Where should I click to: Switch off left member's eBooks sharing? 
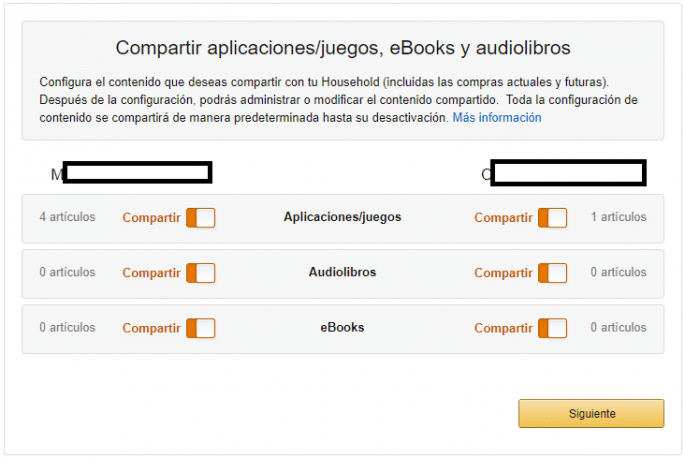[200, 328]
